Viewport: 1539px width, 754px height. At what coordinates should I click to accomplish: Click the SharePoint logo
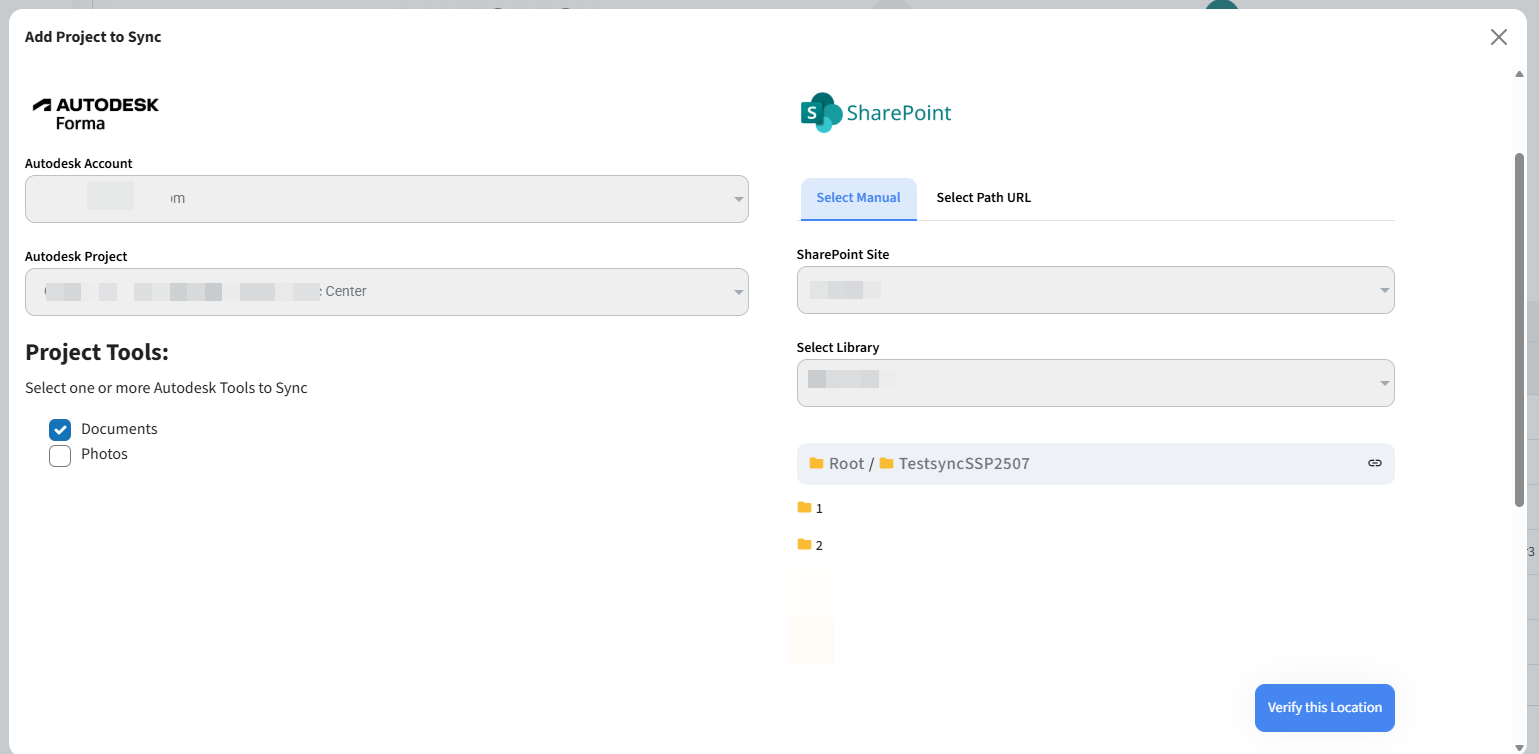click(x=876, y=113)
